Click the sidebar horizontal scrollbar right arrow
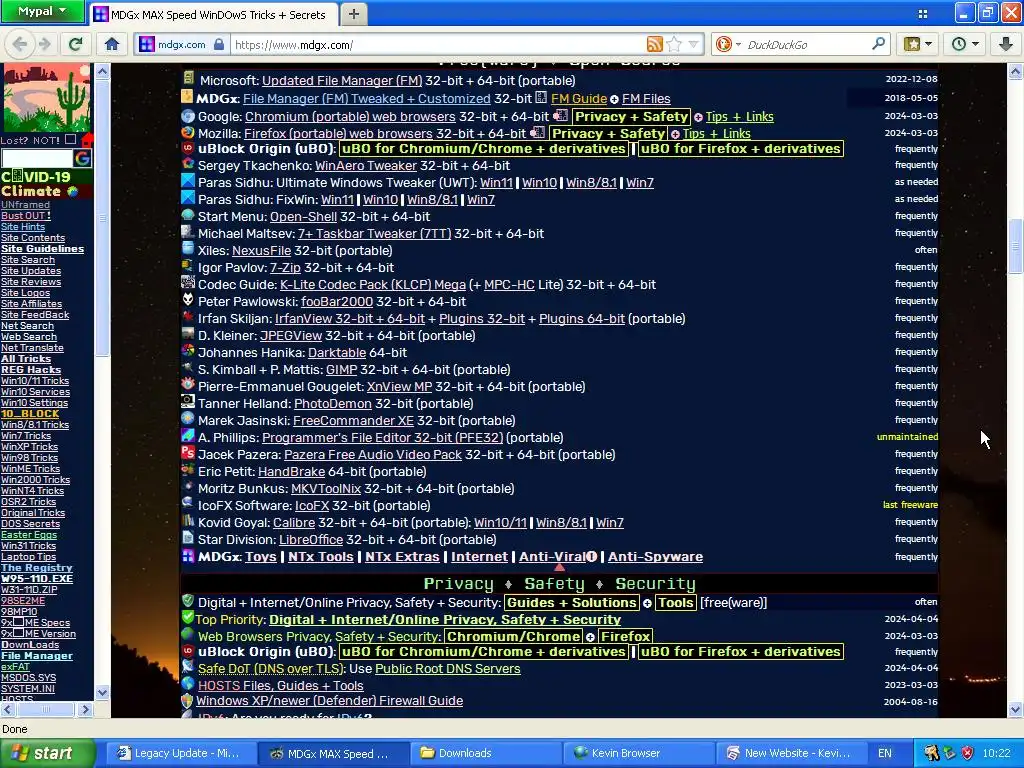 pos(86,709)
